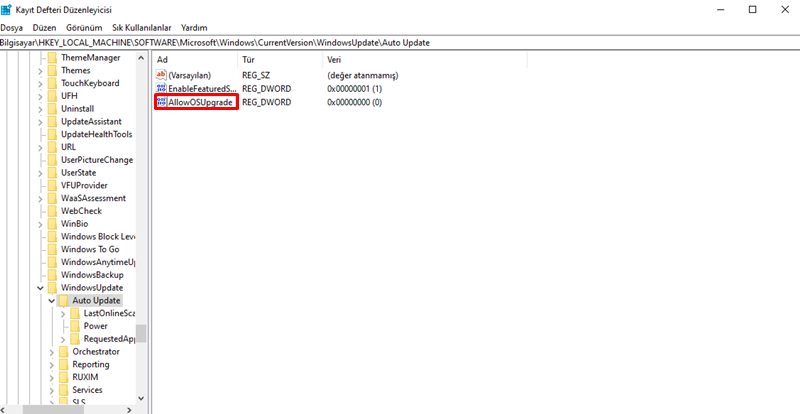
Task: Click the URL folder icon
Action: tap(52, 147)
